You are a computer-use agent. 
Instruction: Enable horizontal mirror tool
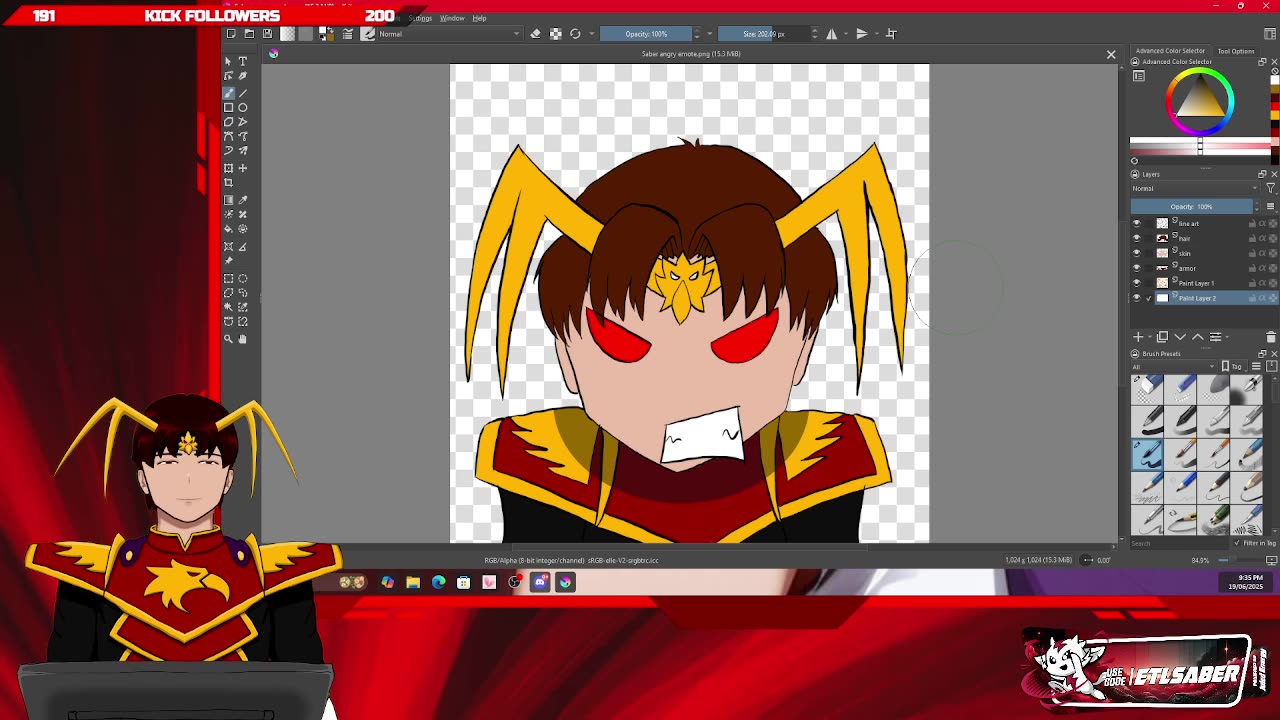tap(831, 34)
